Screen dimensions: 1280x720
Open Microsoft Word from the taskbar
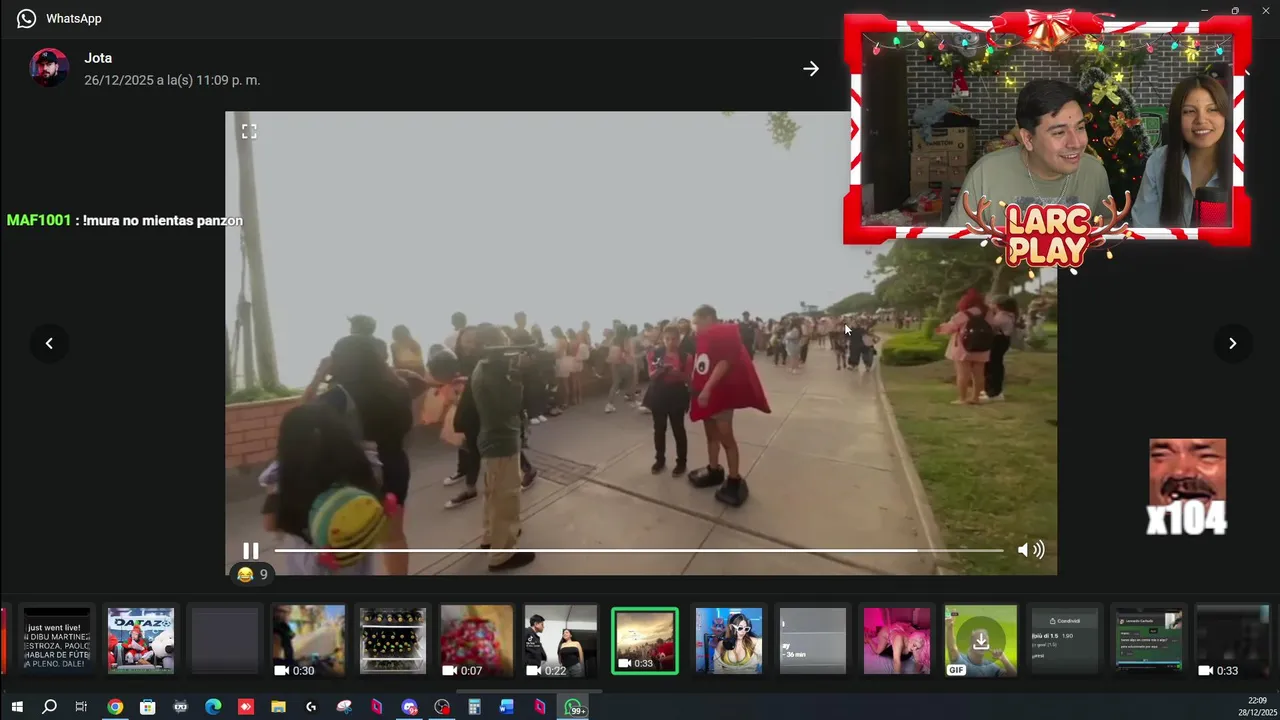click(x=507, y=707)
